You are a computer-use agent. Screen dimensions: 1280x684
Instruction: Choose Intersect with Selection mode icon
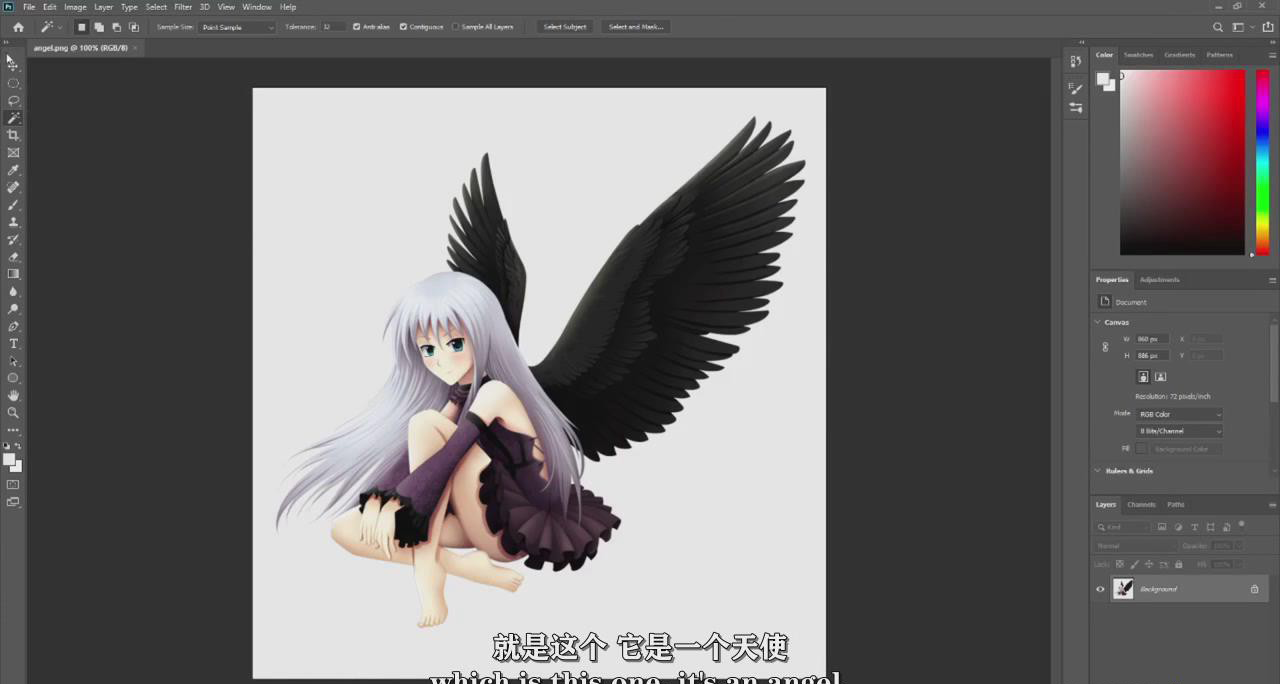click(134, 27)
